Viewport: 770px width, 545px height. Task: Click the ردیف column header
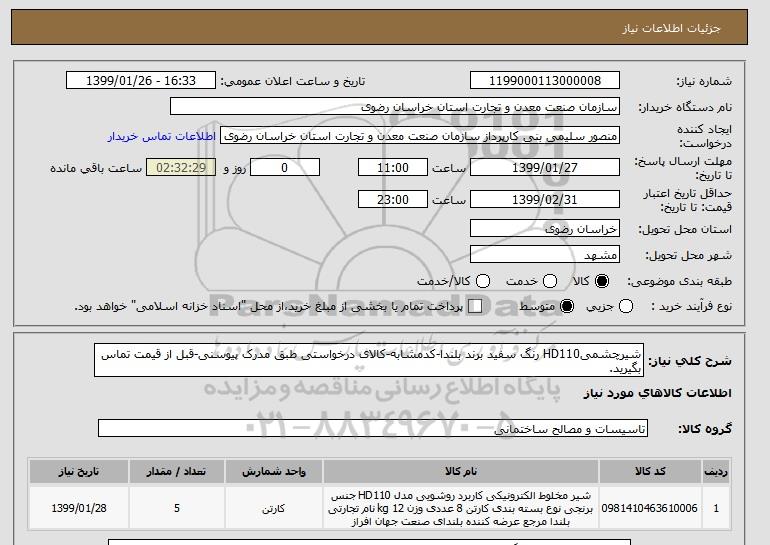pos(716,471)
